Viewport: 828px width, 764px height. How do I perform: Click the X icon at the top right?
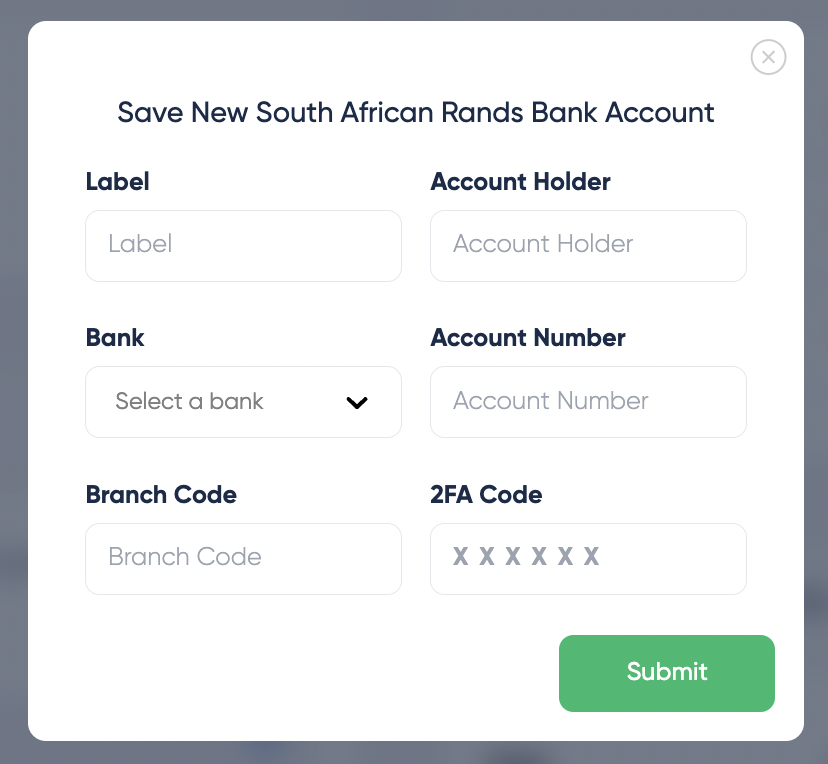tap(768, 57)
